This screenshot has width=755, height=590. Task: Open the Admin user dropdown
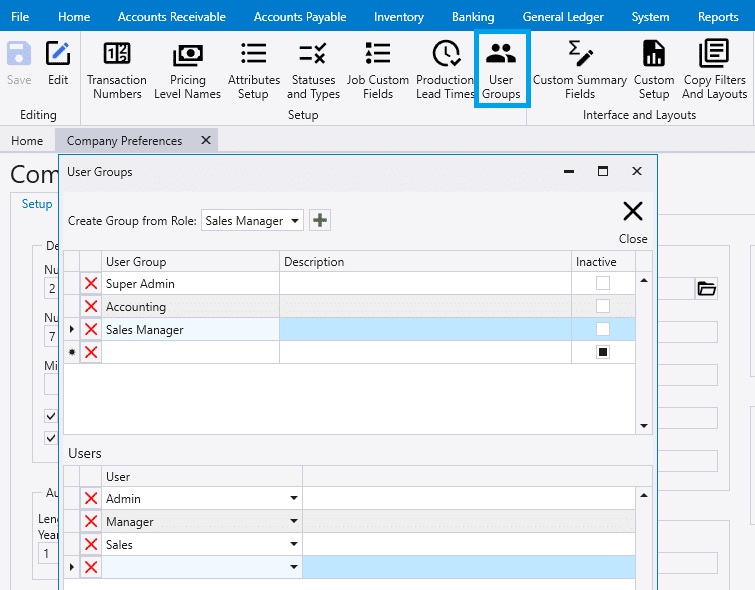point(294,498)
